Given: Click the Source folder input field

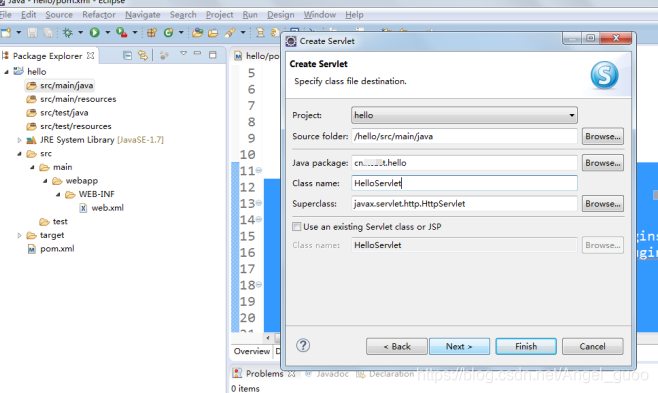Looking at the screenshot, I should [x=464, y=136].
